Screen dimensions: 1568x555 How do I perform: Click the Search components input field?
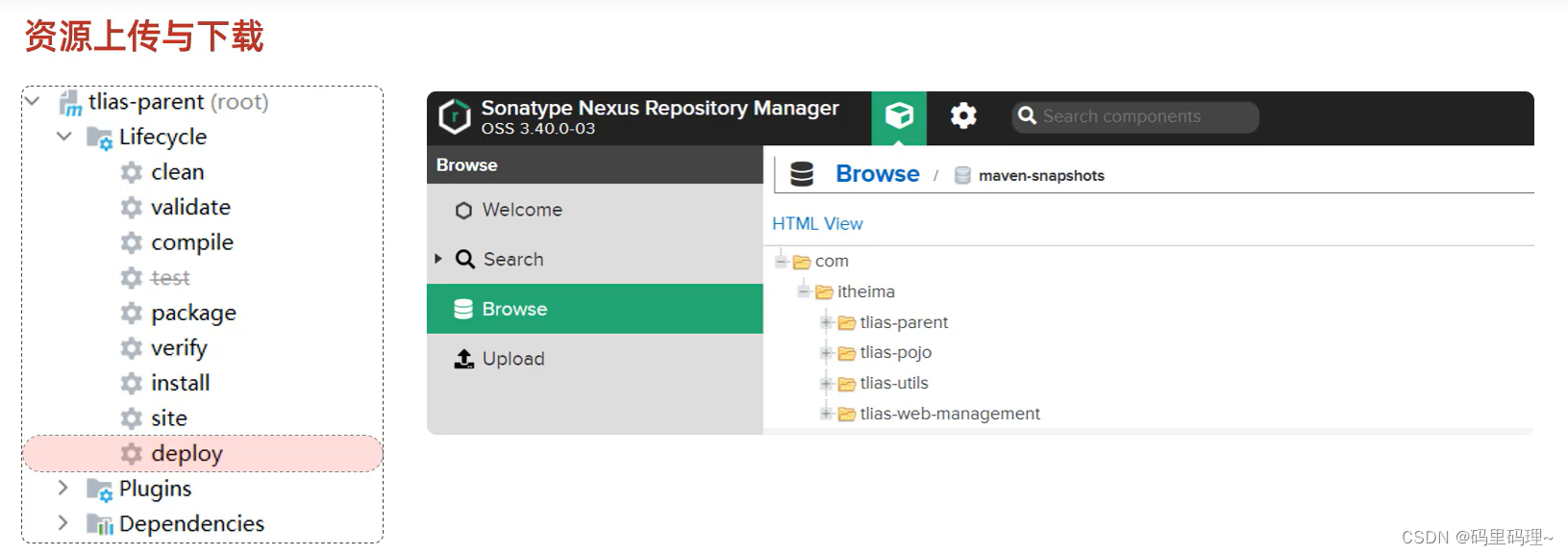coord(1135,116)
